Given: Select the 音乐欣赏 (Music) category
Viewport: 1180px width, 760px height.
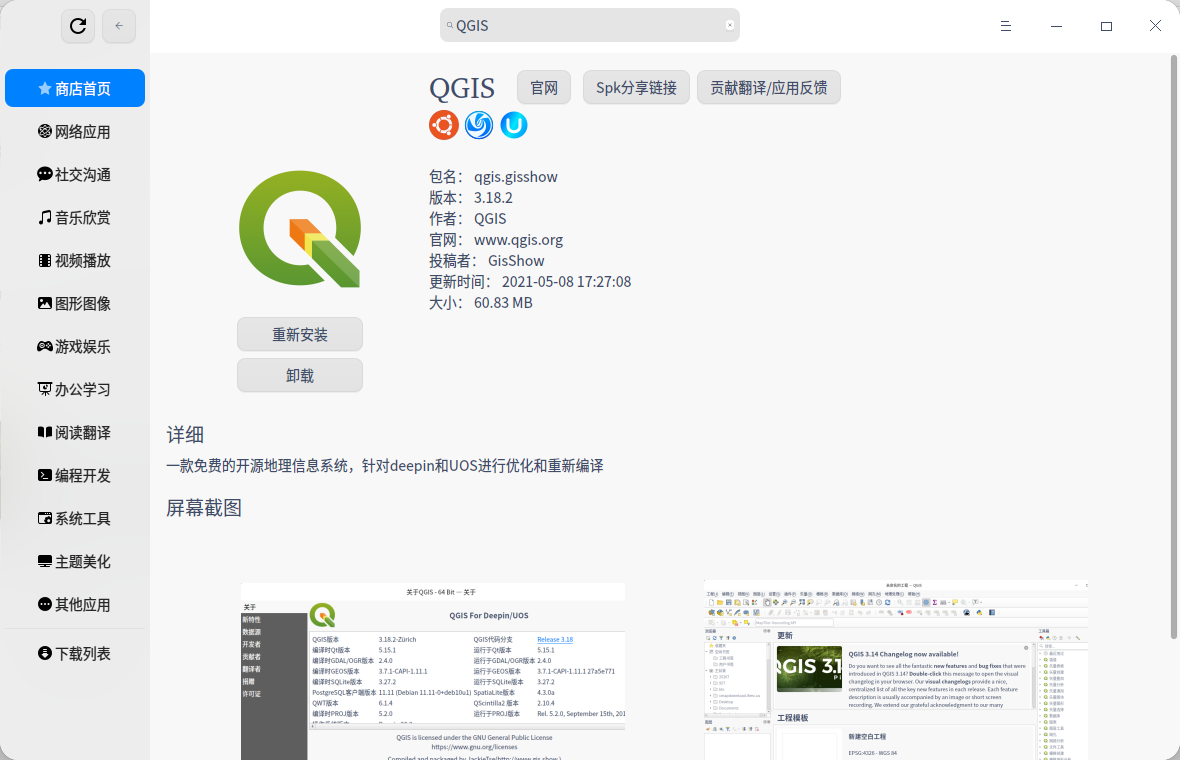Looking at the screenshot, I should (x=75, y=217).
